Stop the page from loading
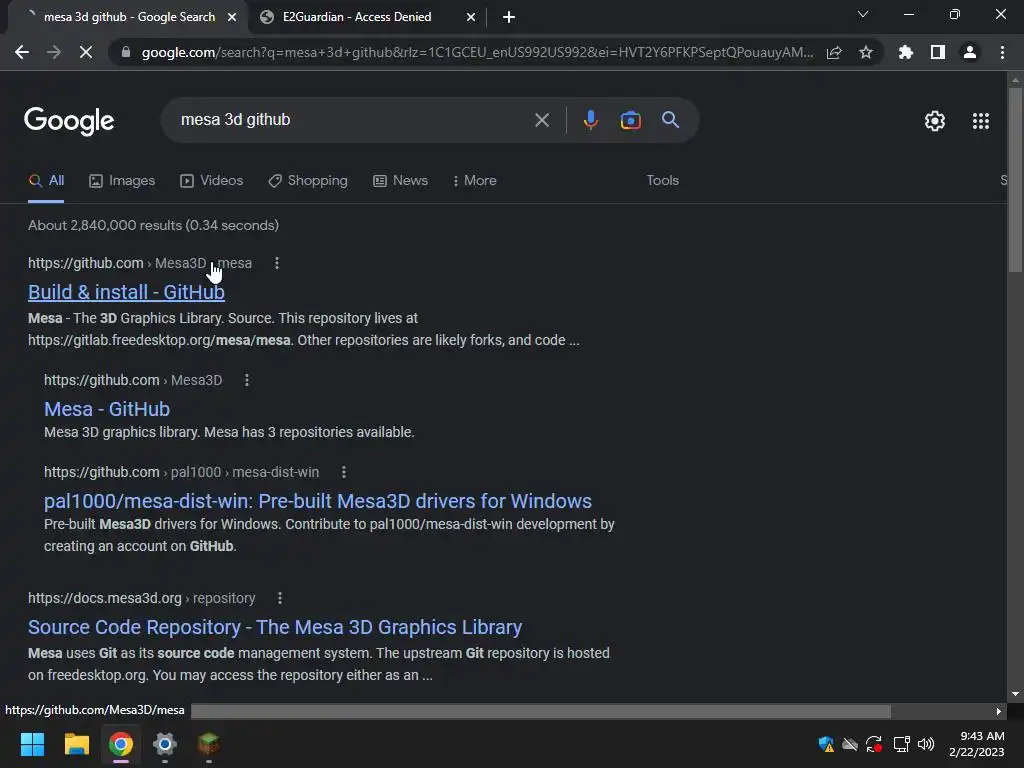1024x768 pixels. point(86,52)
